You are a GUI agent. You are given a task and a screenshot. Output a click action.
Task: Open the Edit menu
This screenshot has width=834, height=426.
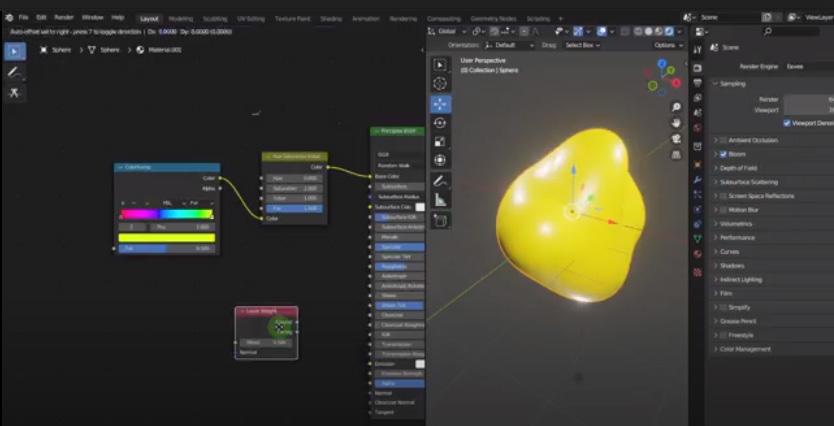coord(41,18)
